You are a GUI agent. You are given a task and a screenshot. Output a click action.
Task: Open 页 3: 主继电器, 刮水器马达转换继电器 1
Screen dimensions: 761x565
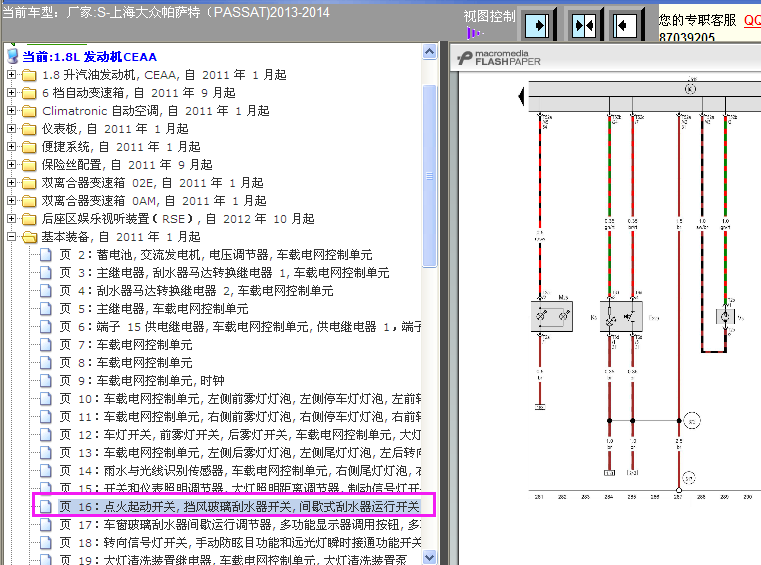224,273
